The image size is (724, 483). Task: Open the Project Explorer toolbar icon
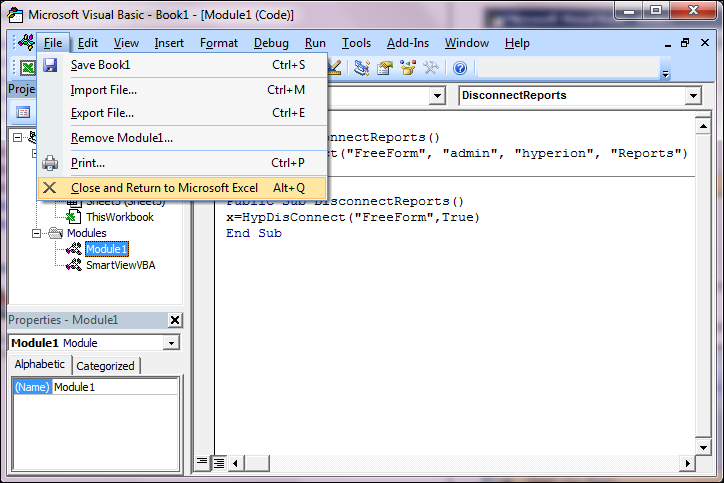pos(362,68)
